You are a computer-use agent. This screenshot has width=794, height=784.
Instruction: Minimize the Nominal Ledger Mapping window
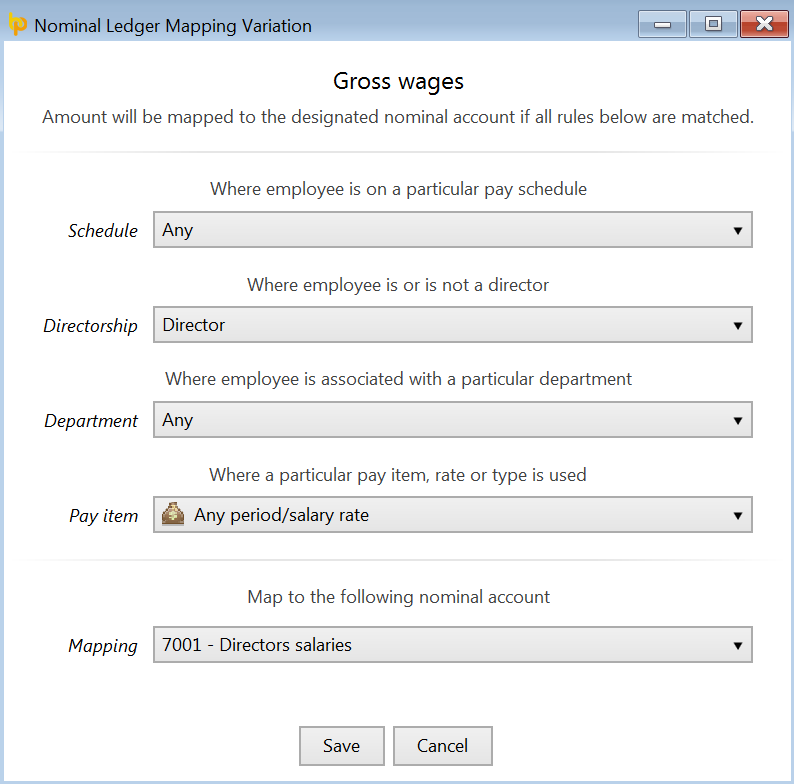[662, 24]
